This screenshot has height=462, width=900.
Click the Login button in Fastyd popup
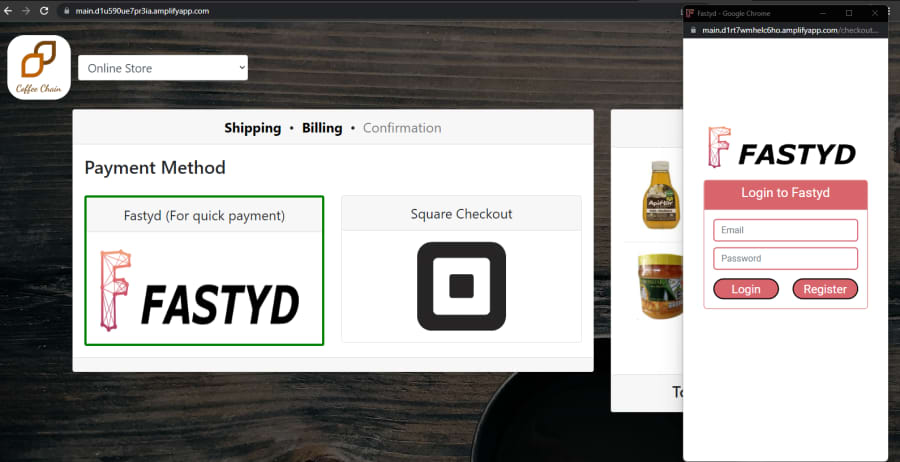pyautogui.click(x=746, y=289)
